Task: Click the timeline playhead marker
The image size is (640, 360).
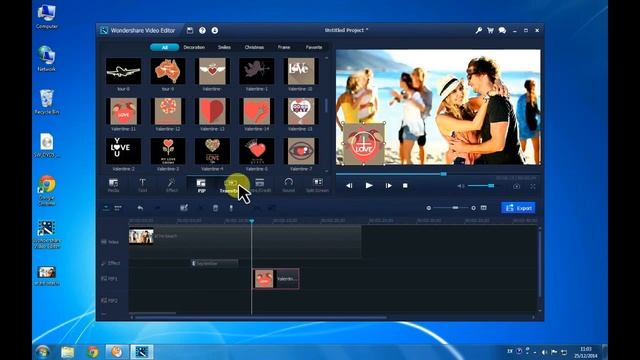Action: pyautogui.click(x=252, y=221)
